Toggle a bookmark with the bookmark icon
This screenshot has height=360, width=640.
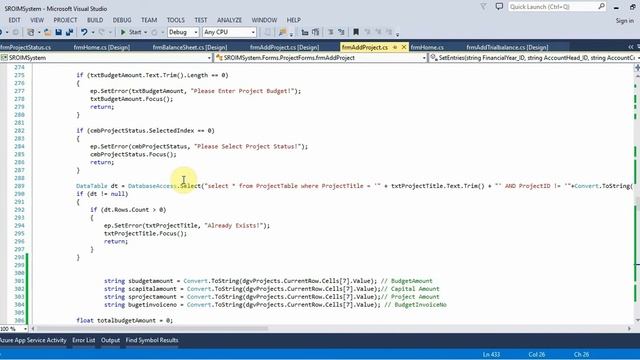coord(356,32)
